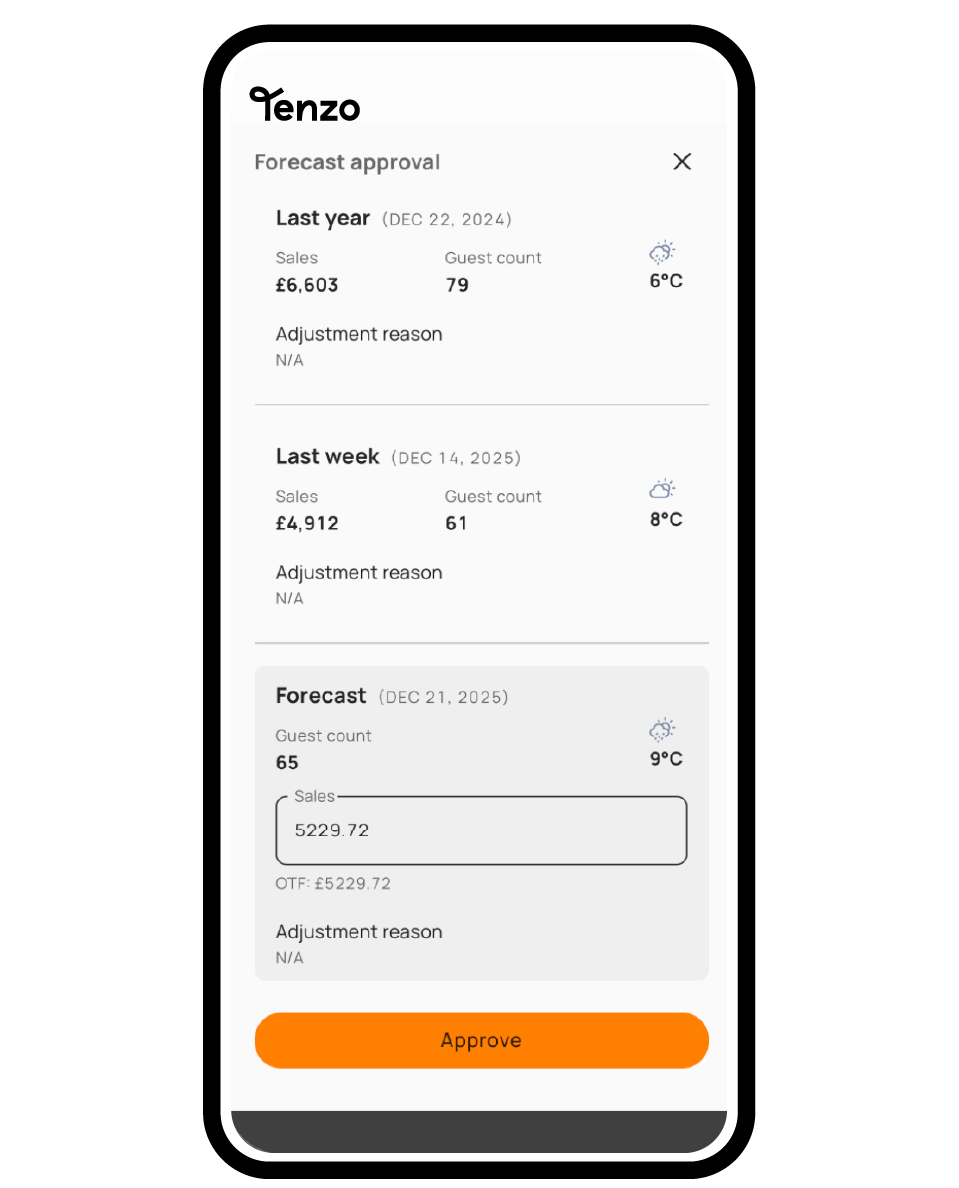
Task: Click the forecast guest count 65
Action: [287, 762]
